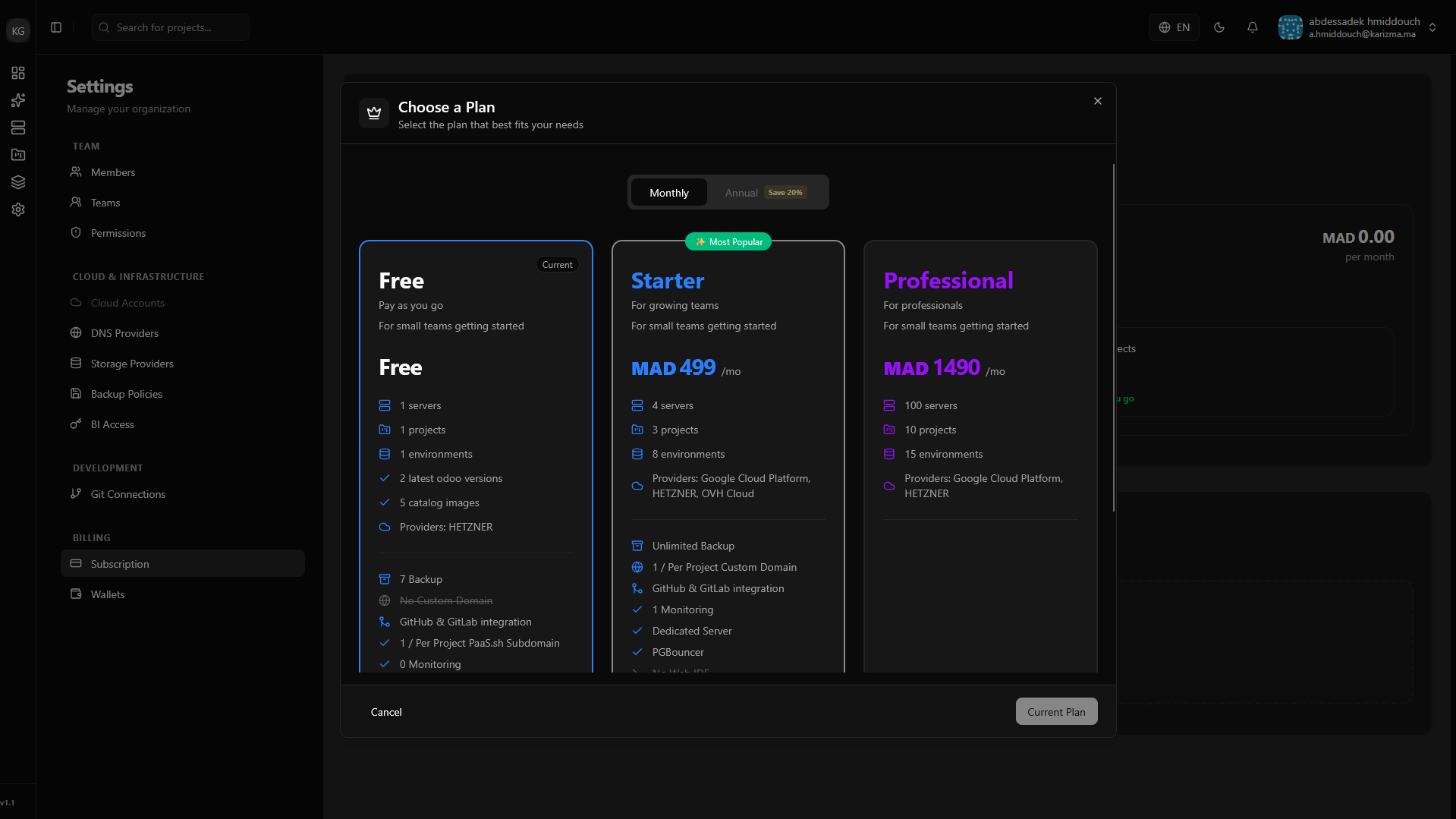
Task: Click the Current Plan button
Action: coord(1056,712)
